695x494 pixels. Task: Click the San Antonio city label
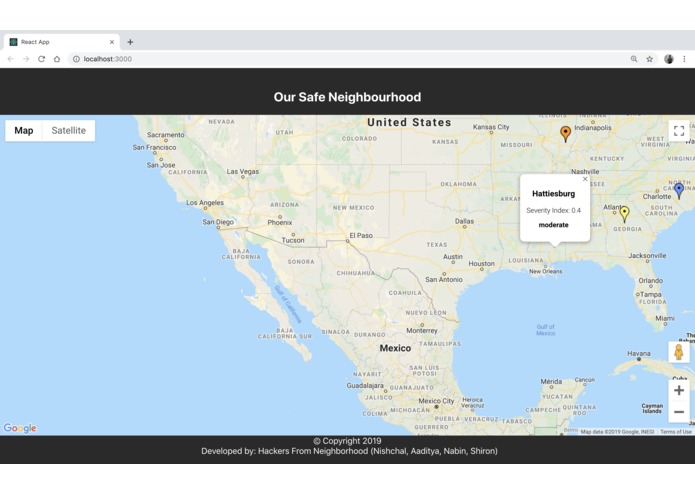[444, 280]
